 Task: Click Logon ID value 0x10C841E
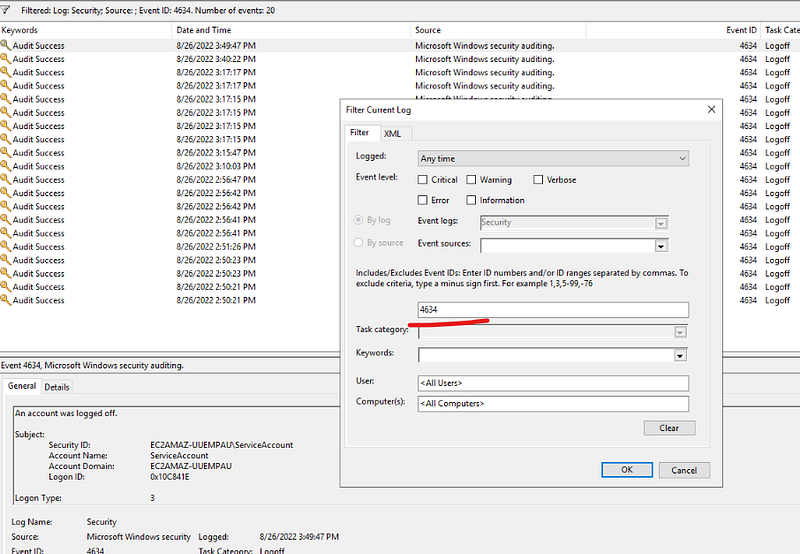(x=169, y=477)
